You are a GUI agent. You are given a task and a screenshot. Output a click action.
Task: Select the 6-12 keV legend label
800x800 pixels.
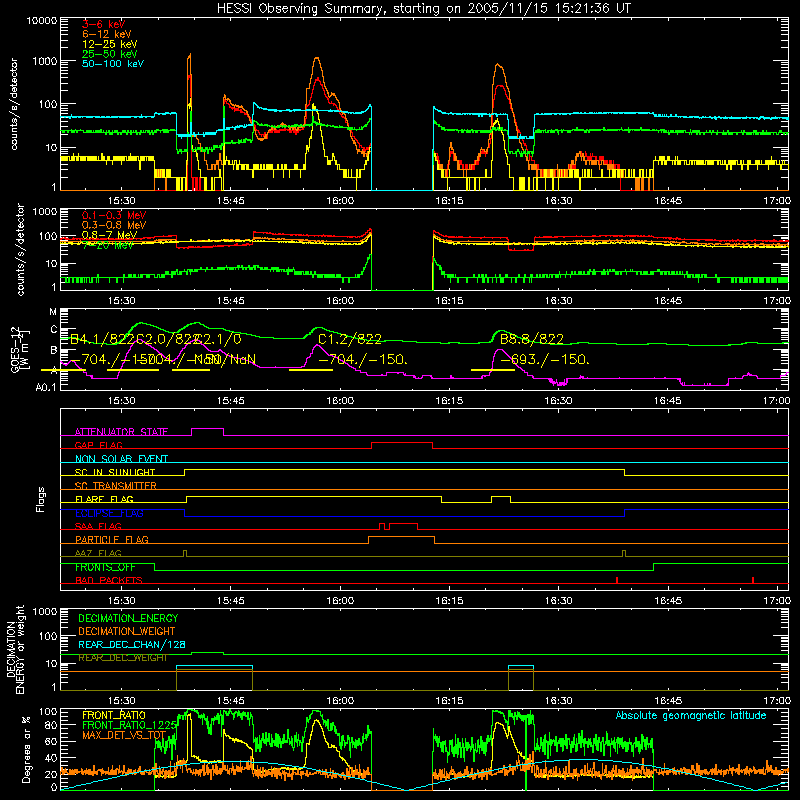click(107, 34)
